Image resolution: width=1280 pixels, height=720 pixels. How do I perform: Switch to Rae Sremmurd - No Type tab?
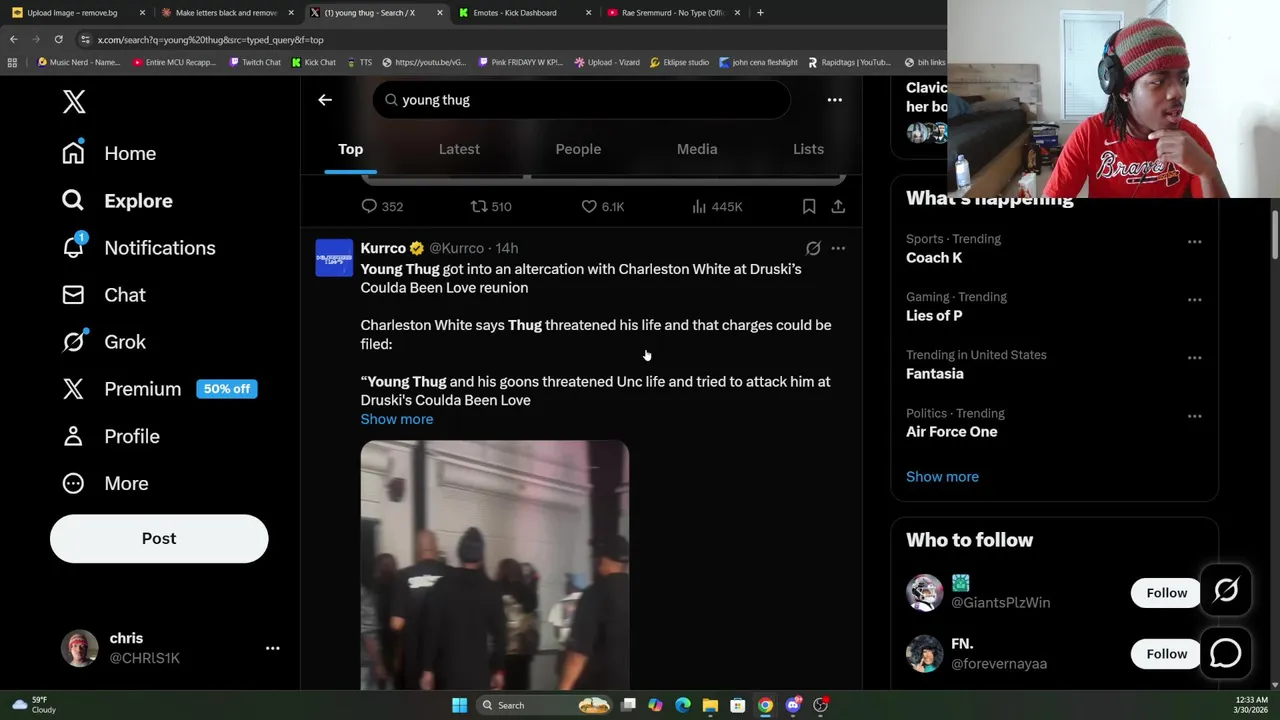click(674, 13)
